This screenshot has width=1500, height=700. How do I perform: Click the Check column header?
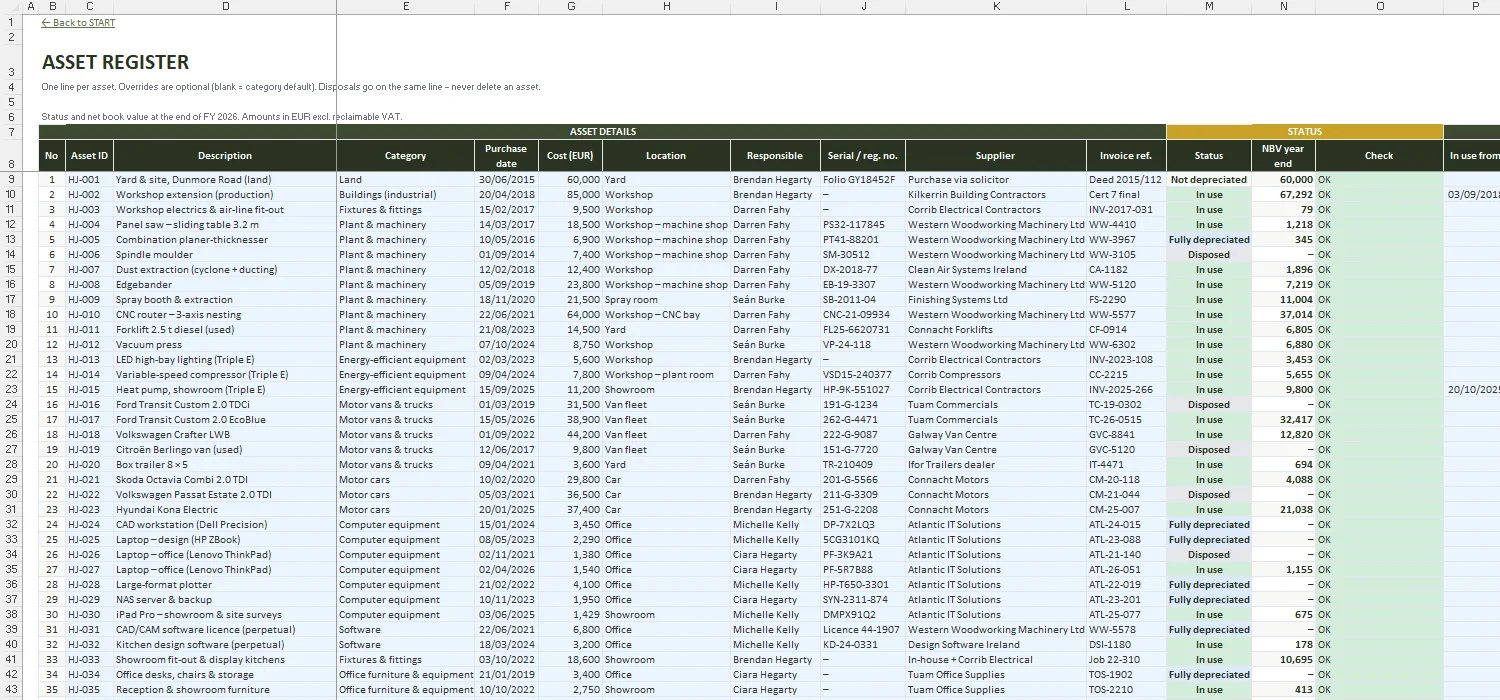1379,156
